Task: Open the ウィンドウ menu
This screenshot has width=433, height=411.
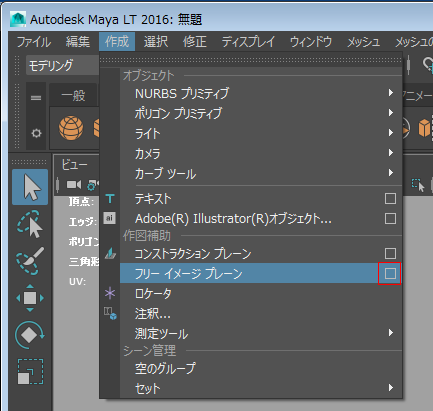Action: (311, 42)
